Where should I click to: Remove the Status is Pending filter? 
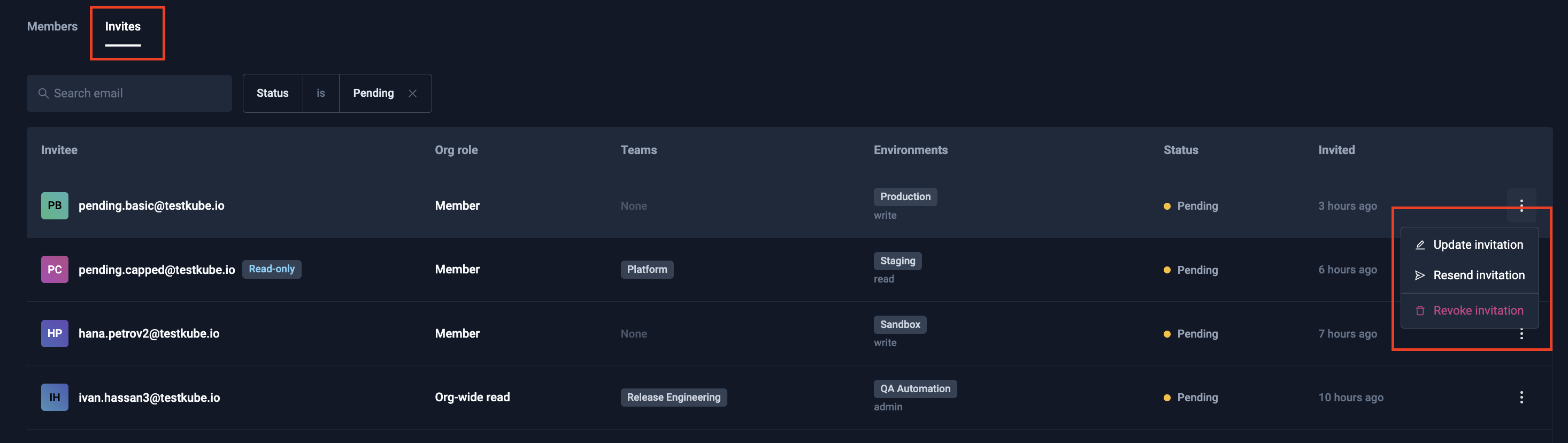413,93
